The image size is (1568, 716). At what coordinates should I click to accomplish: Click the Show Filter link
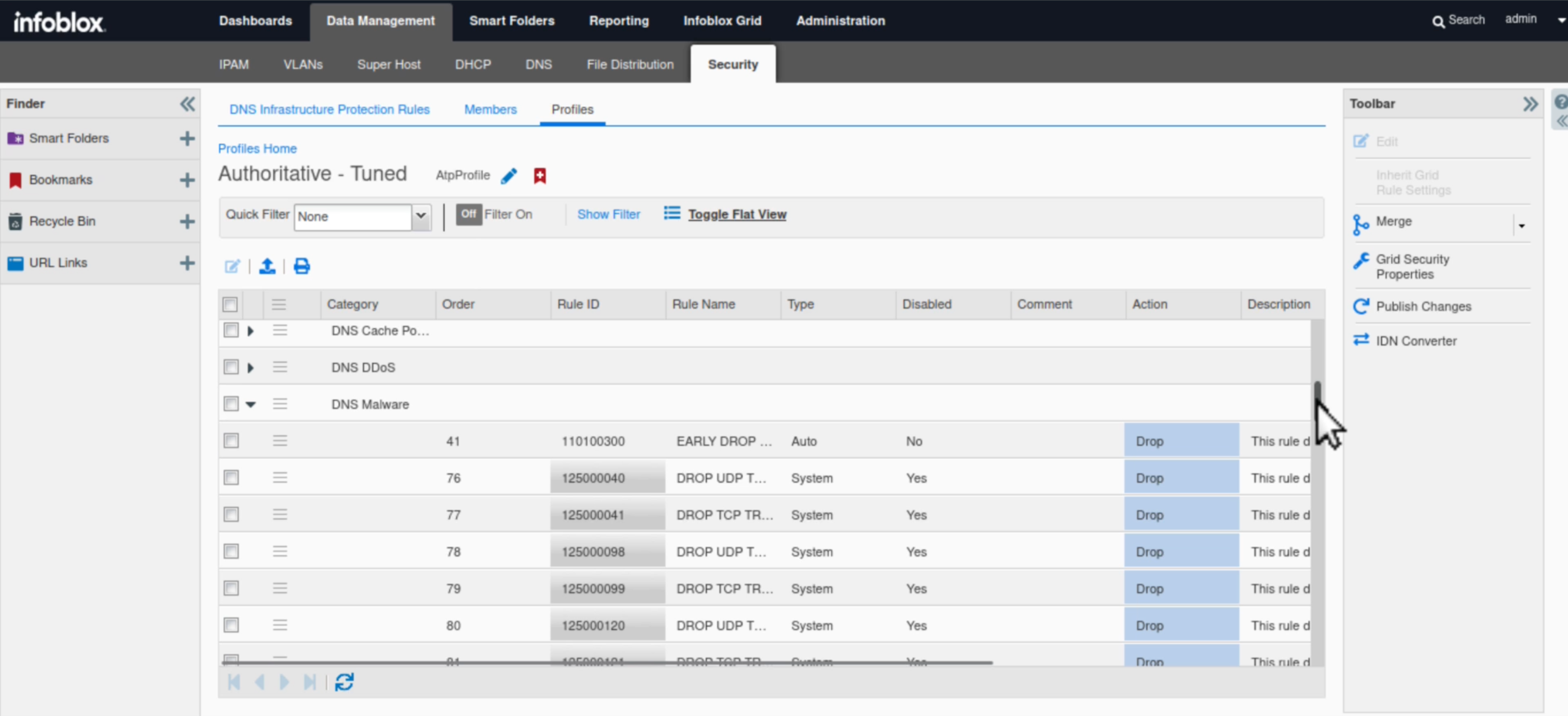click(x=609, y=214)
